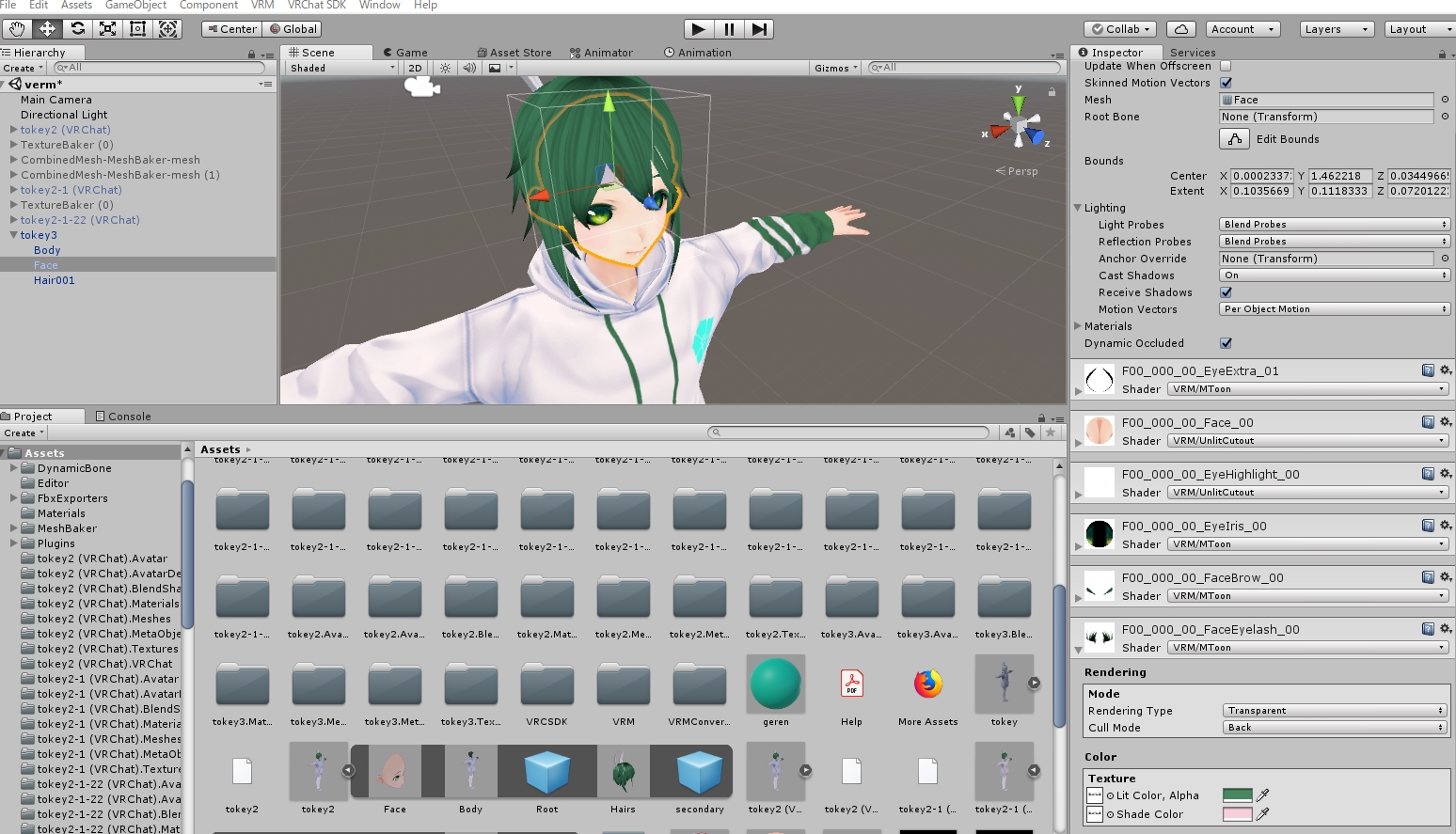Select the Move tool
Screen dimensions: 1456x834
coord(47,29)
